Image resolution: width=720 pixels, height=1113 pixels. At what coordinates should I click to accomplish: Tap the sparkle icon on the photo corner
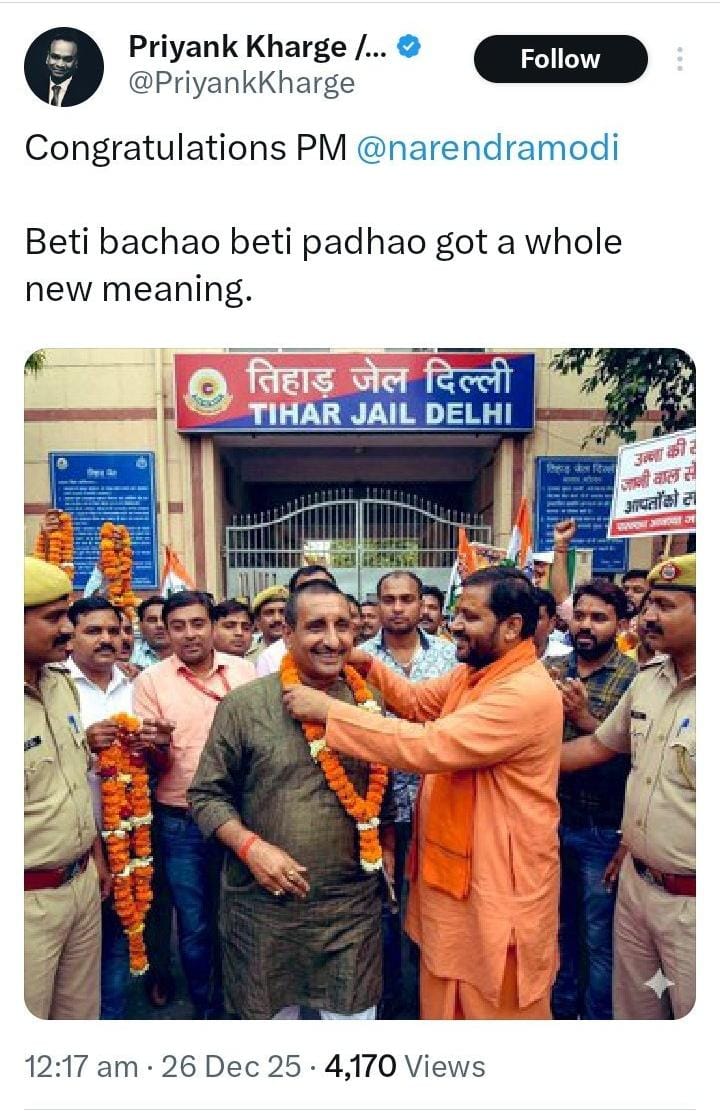point(658,983)
